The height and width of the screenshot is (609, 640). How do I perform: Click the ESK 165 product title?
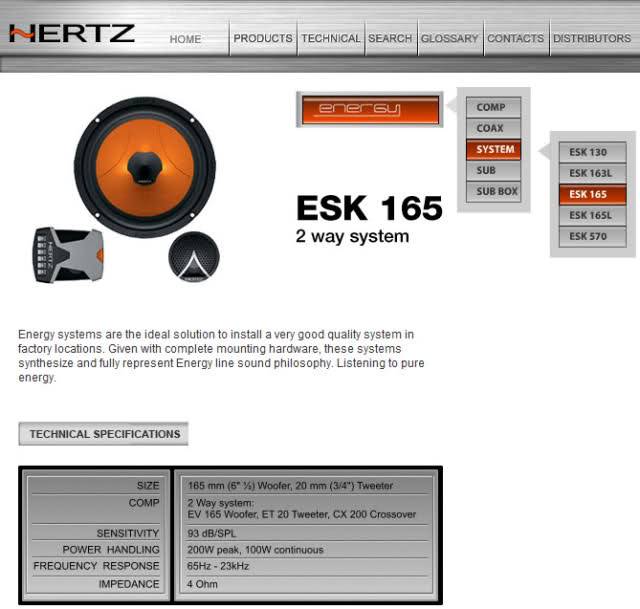[369, 208]
